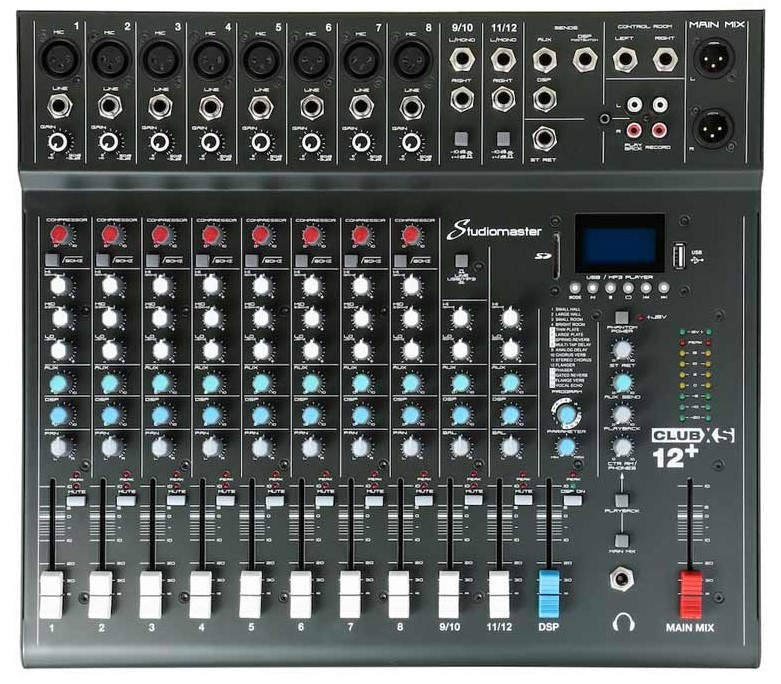Click the DSP PARAMETER knob
Screen dimensions: 781x684
[565, 447]
